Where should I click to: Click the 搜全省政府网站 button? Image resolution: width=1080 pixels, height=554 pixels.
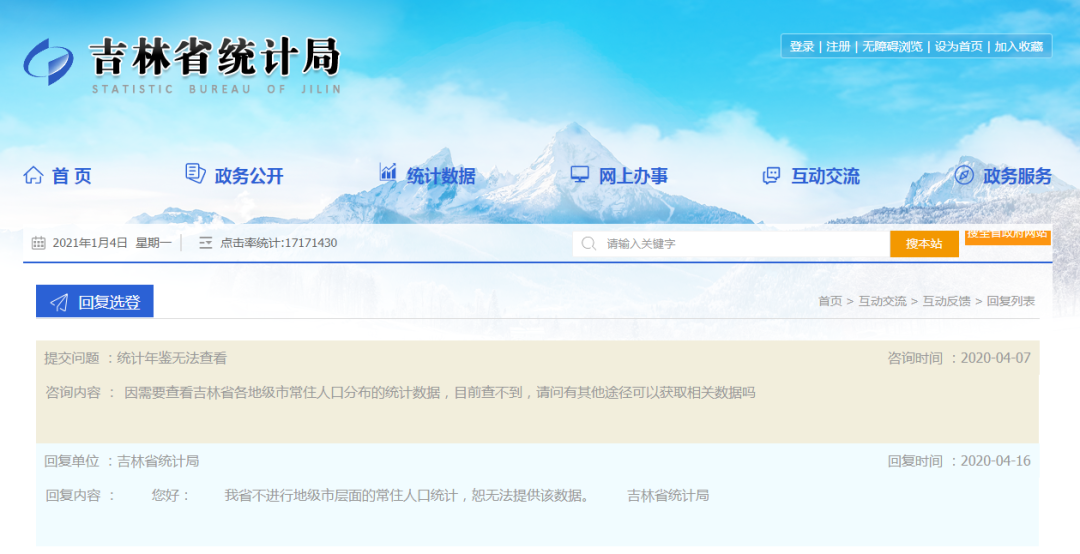point(1008,236)
